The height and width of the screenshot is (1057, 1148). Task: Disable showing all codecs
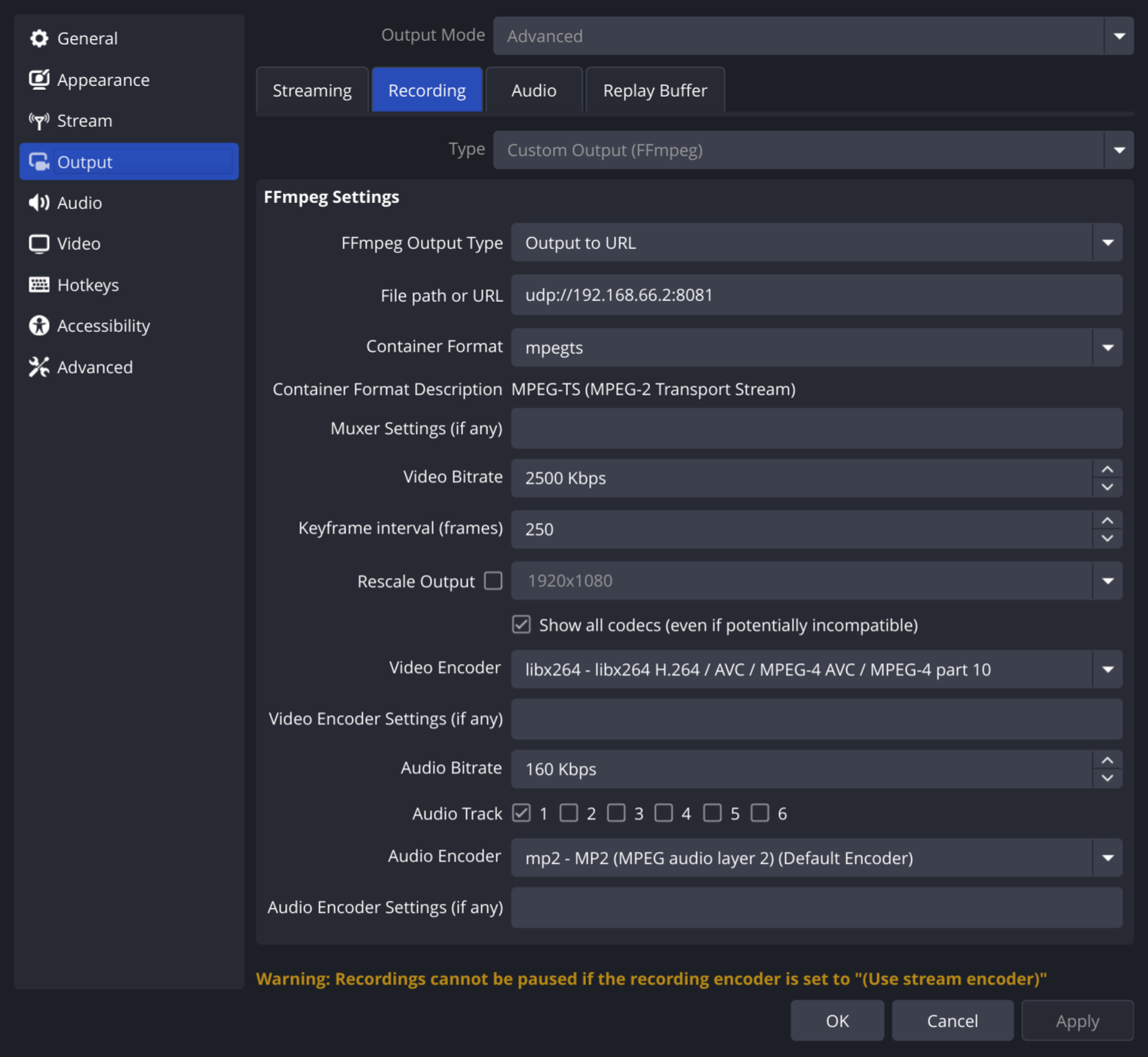pyautogui.click(x=521, y=624)
